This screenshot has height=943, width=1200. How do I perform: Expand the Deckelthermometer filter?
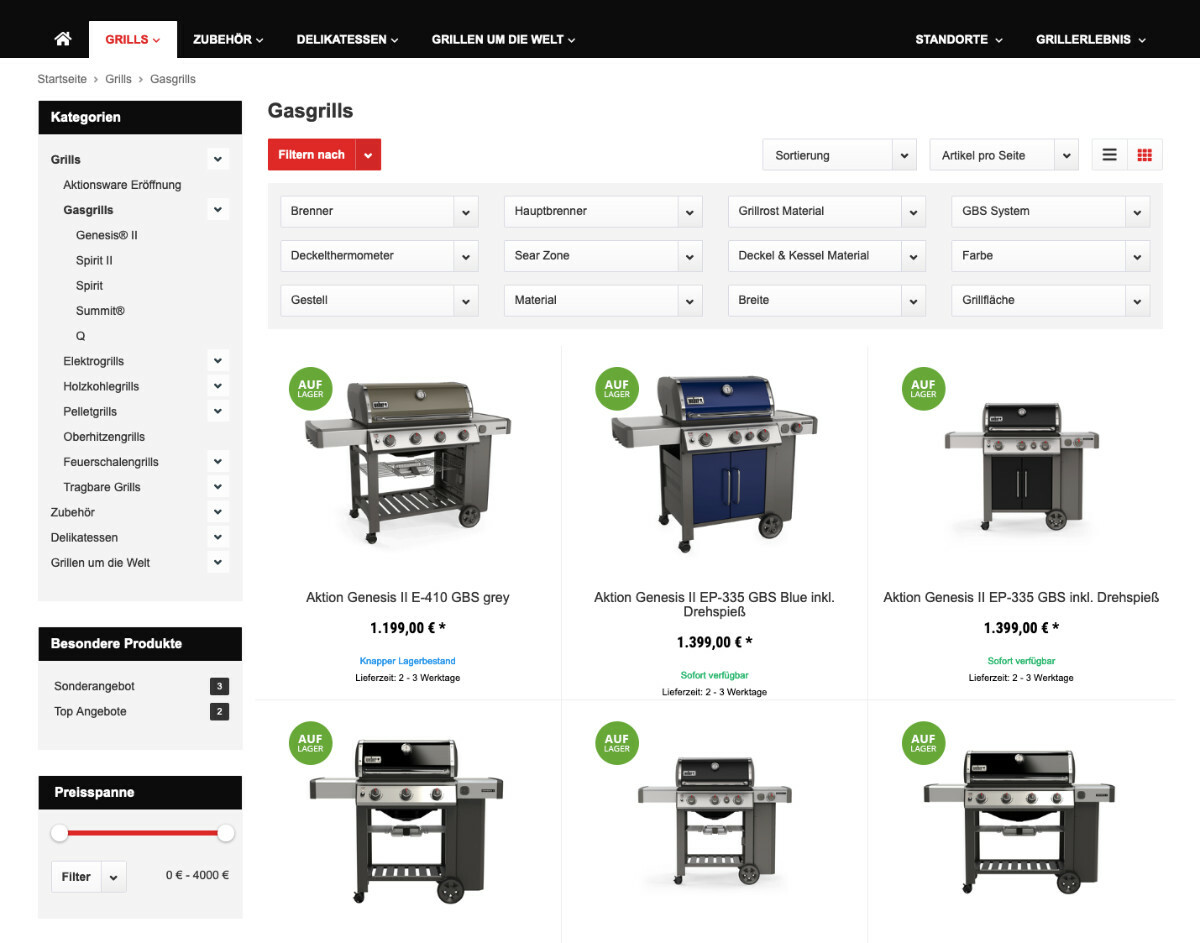pyautogui.click(x=379, y=256)
